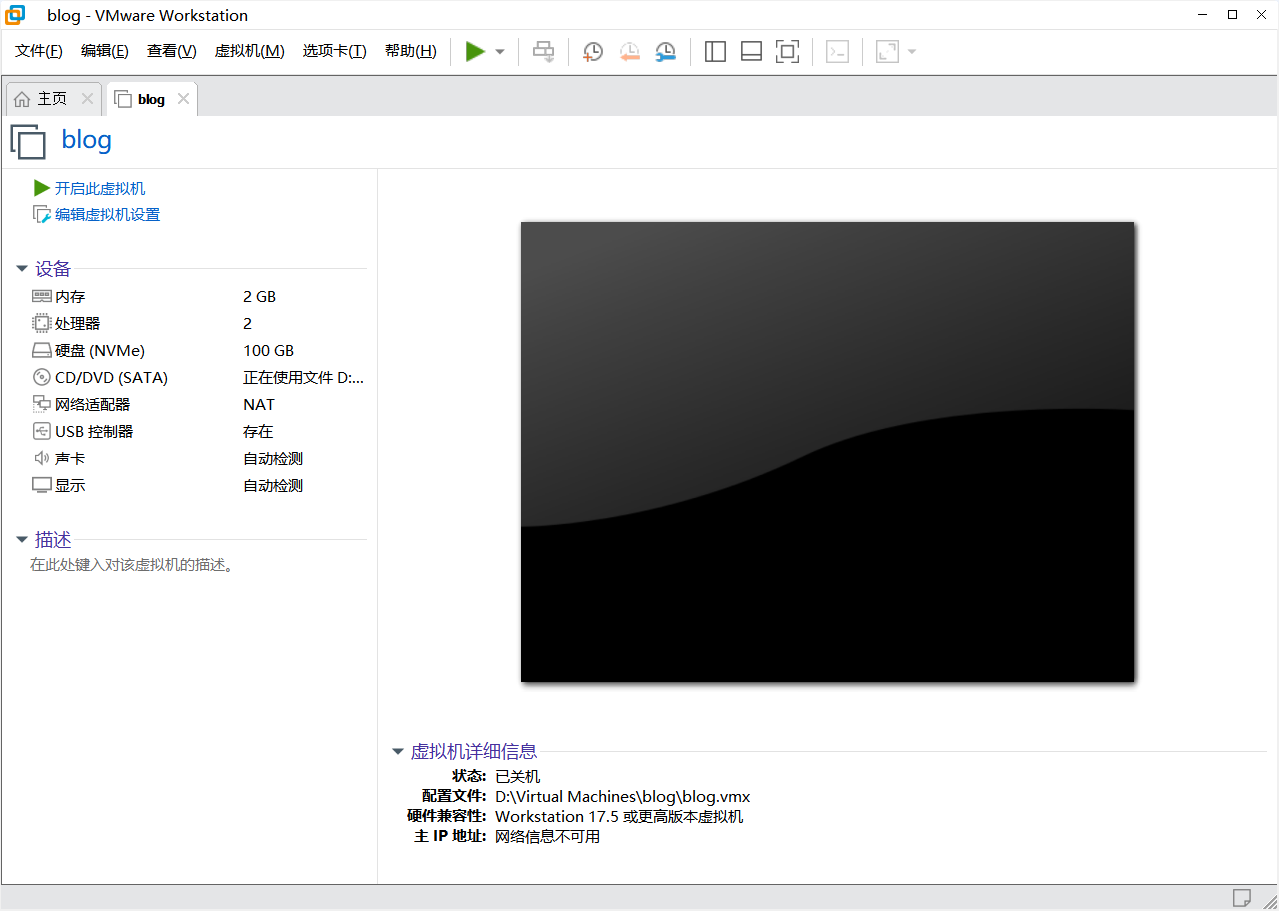The image size is (1279, 911).
Task: Click the processor count value 2
Action: (248, 323)
